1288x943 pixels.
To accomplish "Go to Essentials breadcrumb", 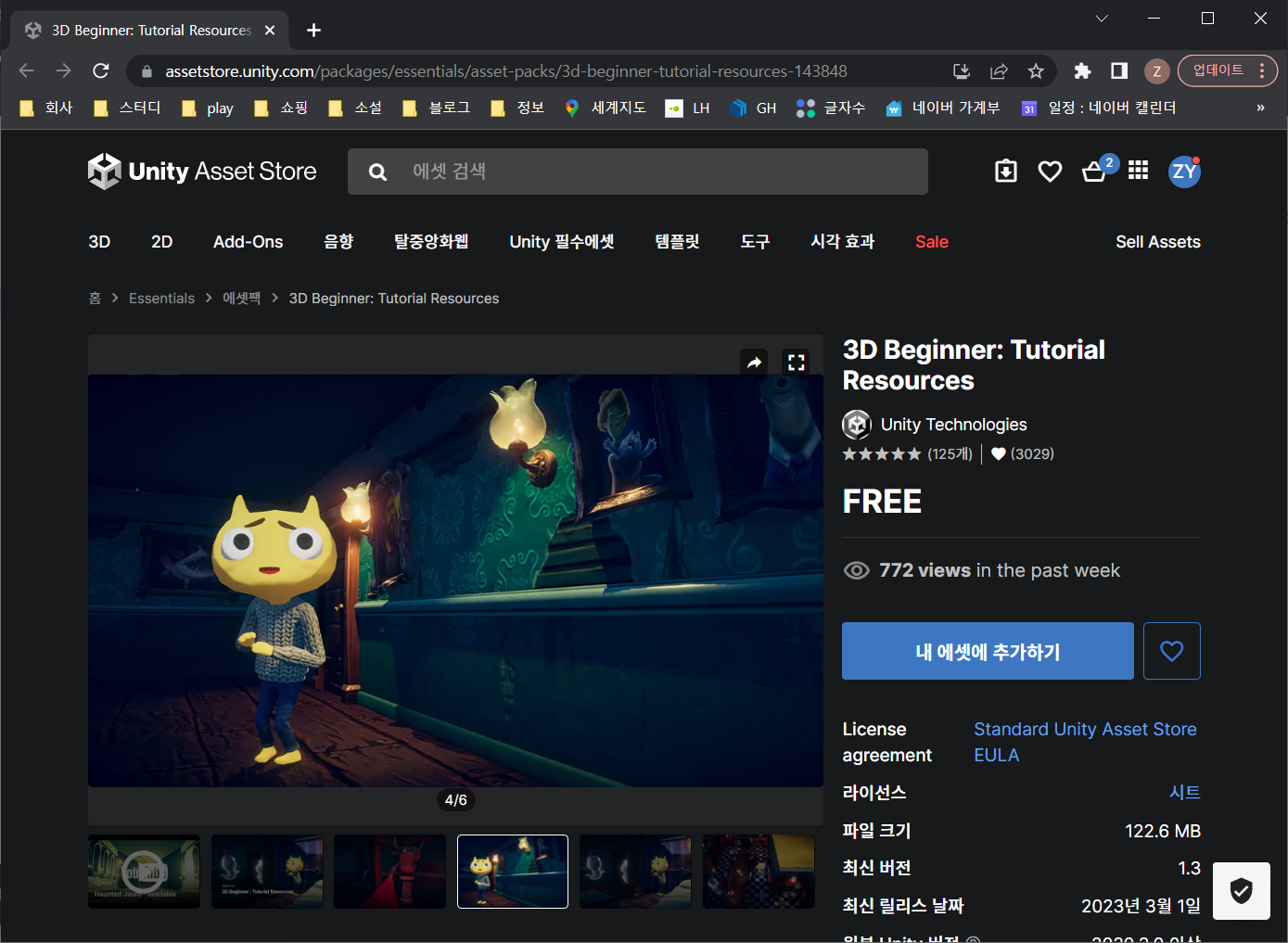I will tap(161, 299).
